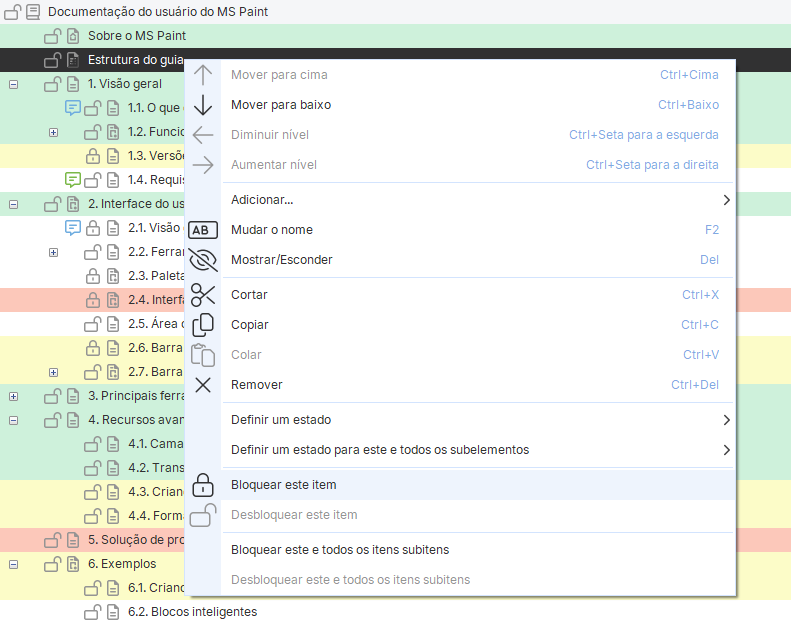
Task: Click the copy icon beside Copiar
Action: 203,325
